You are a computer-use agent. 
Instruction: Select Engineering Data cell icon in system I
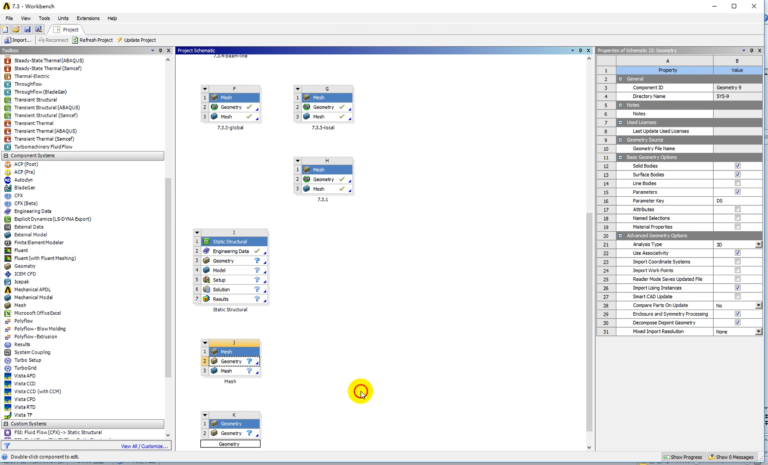206,251
